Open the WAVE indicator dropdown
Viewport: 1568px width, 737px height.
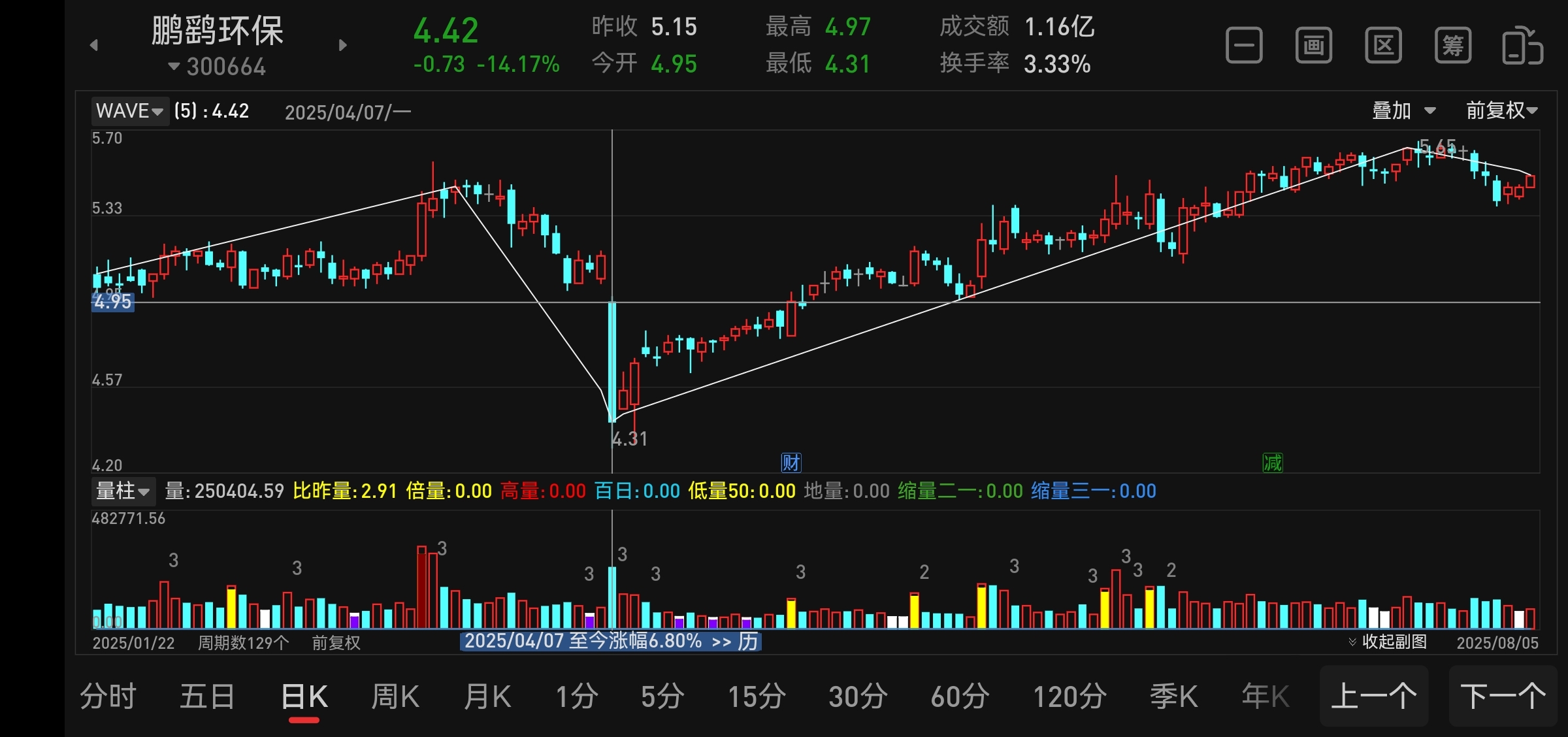tap(130, 111)
